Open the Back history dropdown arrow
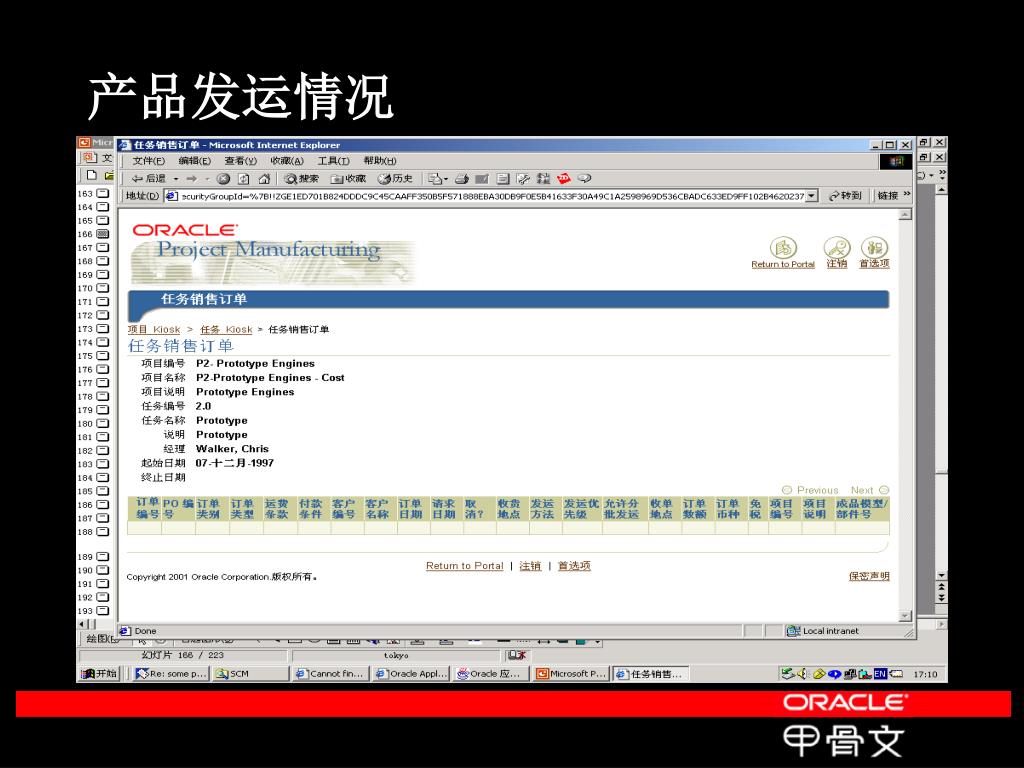Image resolution: width=1024 pixels, height=768 pixels. coord(176,178)
